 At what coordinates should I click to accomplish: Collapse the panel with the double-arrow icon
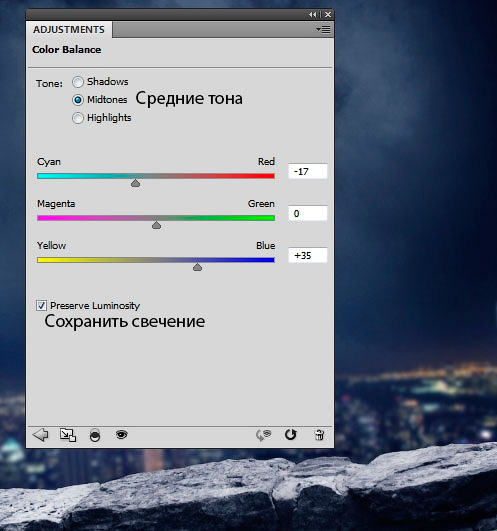point(312,15)
